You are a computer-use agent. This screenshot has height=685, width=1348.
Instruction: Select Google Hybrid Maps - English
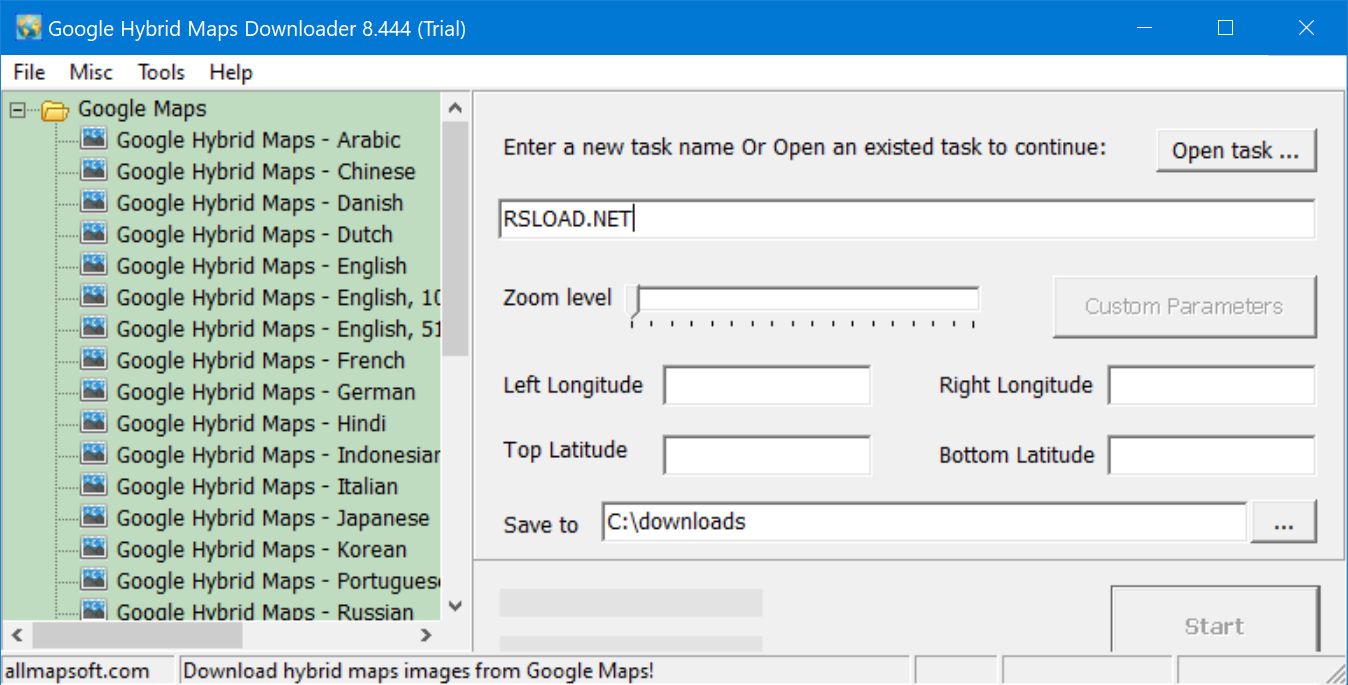tap(261, 266)
